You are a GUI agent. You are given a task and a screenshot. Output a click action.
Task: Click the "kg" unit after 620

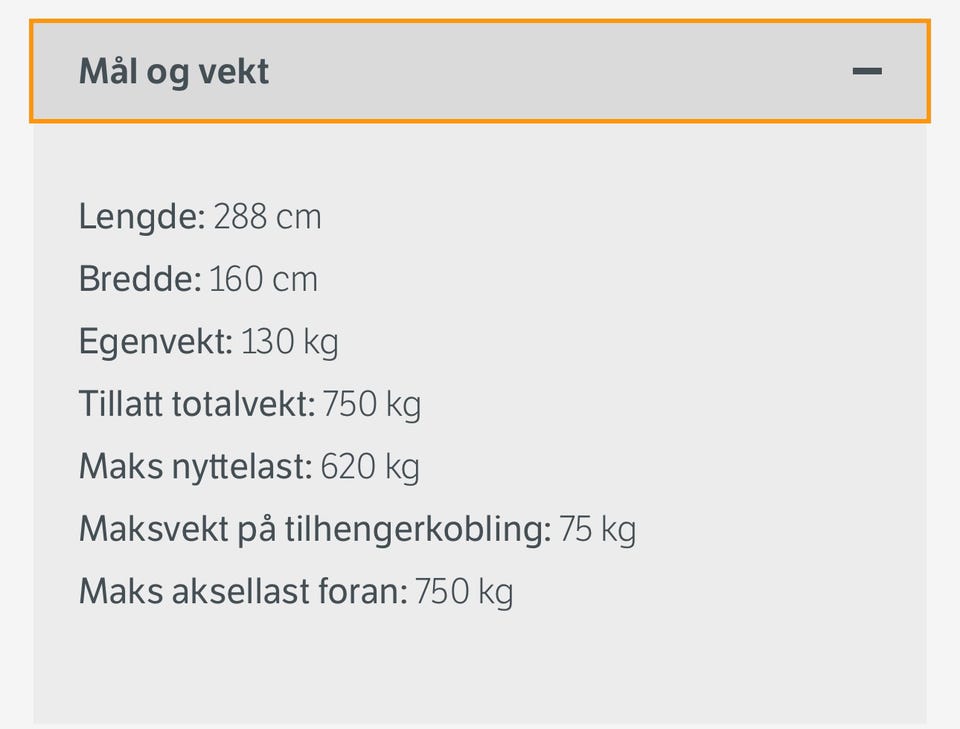click(x=403, y=468)
